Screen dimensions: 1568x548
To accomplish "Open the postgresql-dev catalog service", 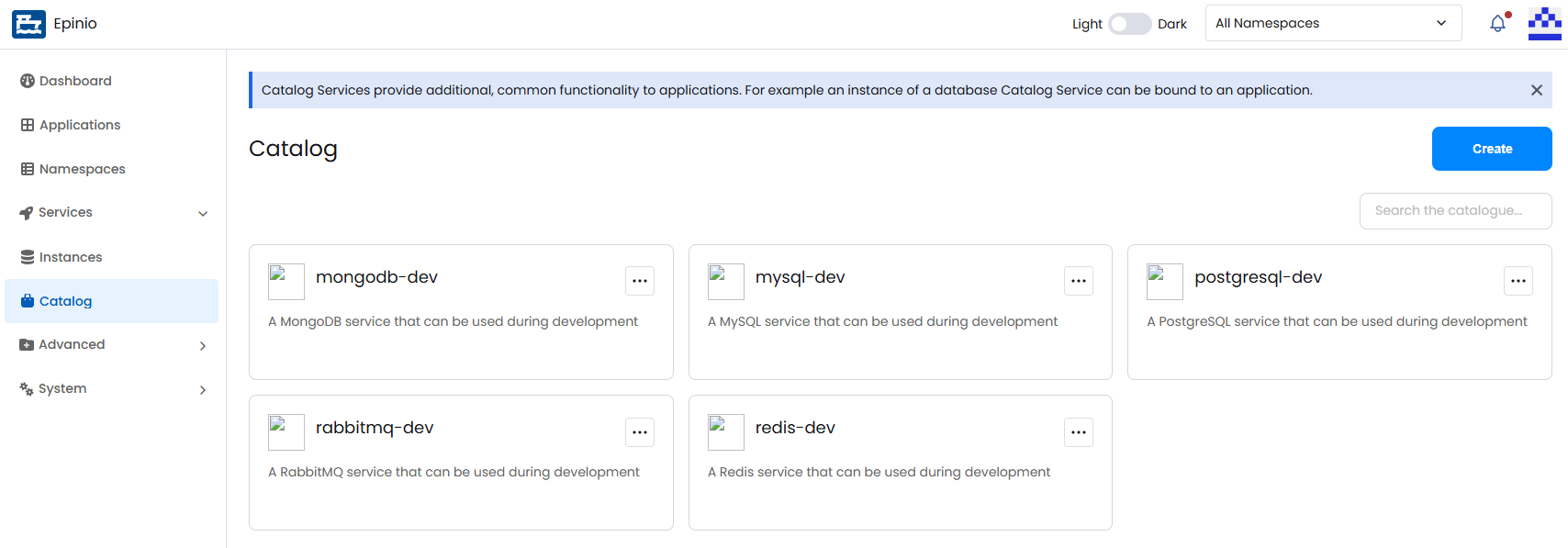I will [1258, 277].
